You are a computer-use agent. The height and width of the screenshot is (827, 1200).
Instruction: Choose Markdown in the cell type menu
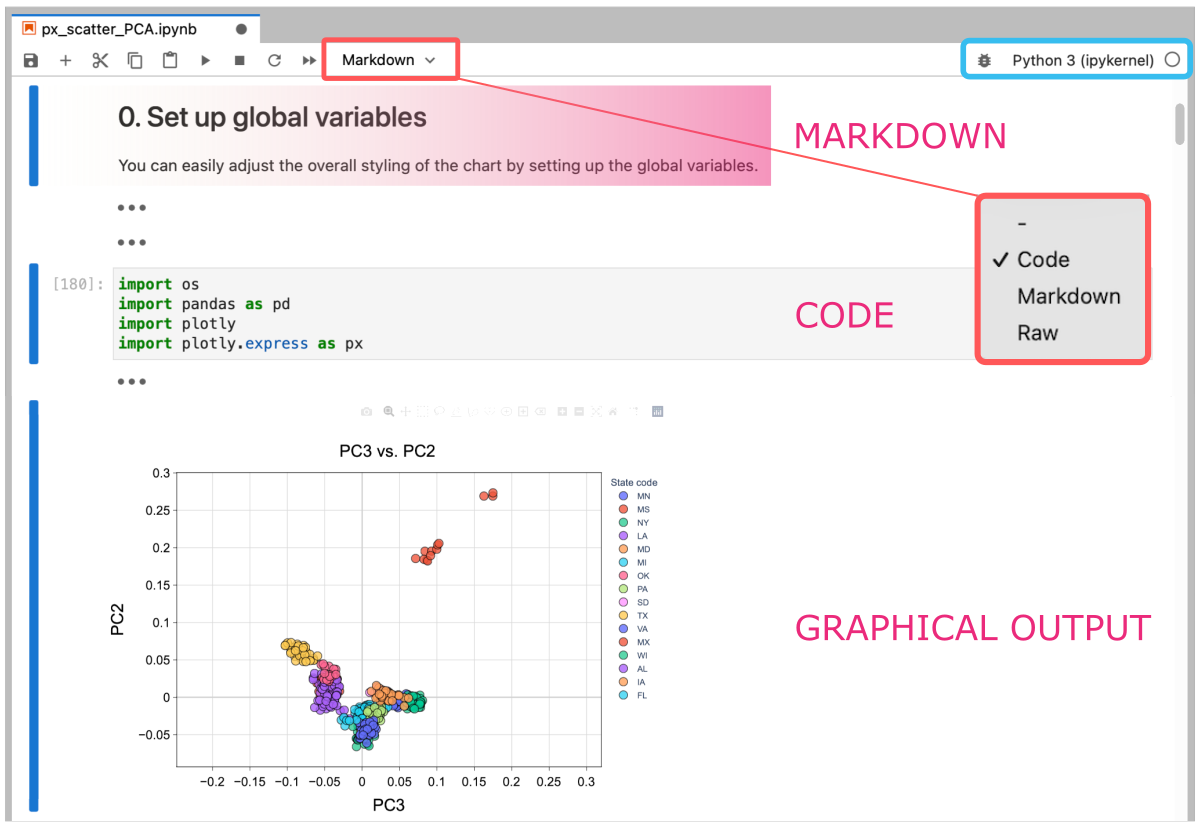pyautogui.click(x=1068, y=296)
